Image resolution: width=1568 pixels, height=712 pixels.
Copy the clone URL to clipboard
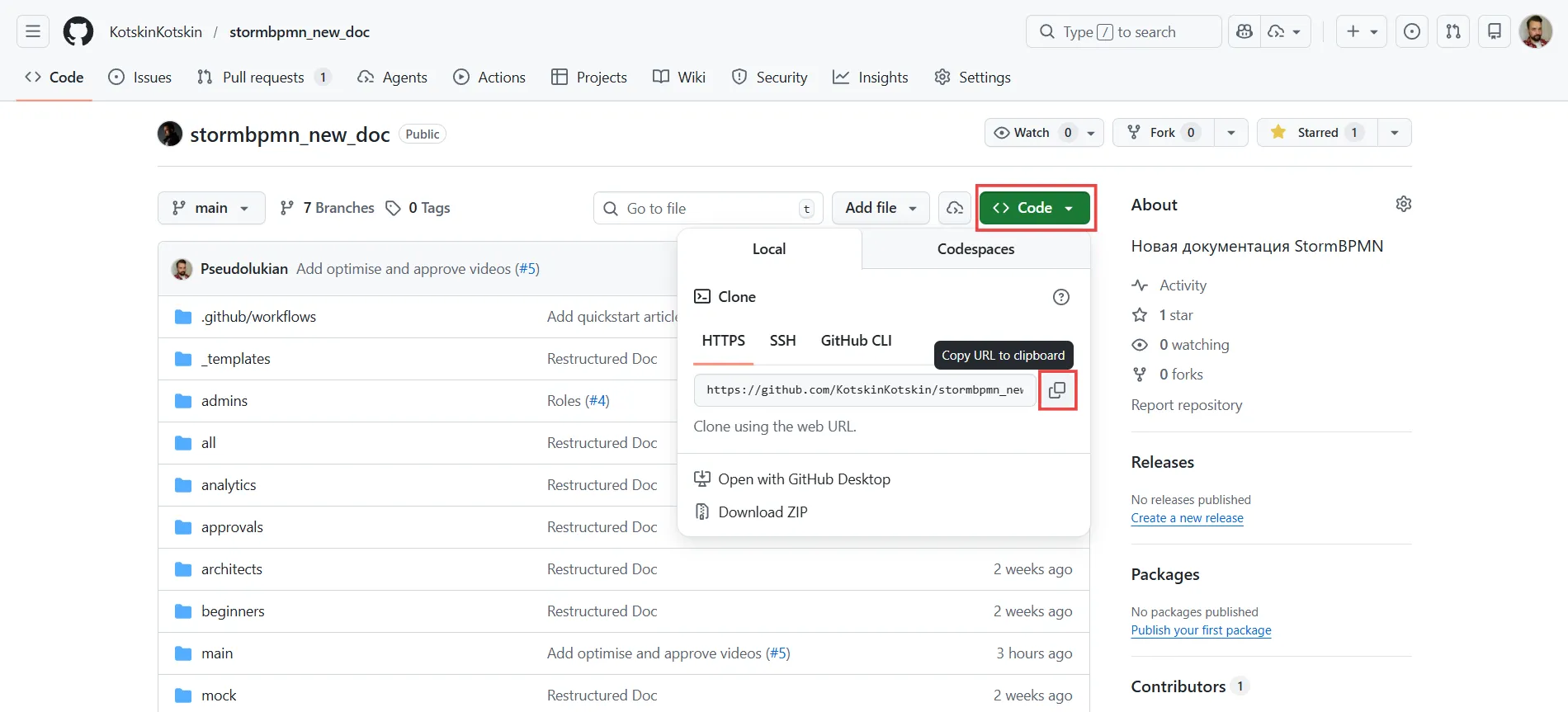click(1056, 390)
